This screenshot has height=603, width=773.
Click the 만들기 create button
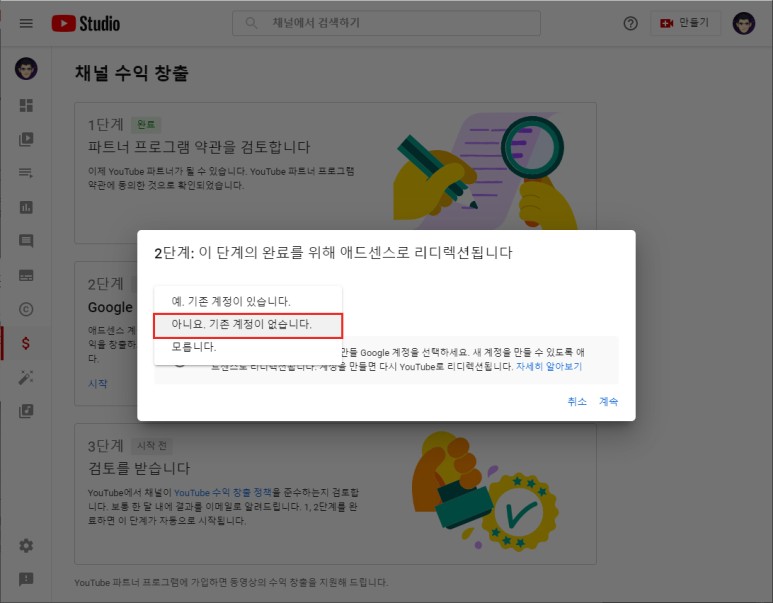coord(685,23)
